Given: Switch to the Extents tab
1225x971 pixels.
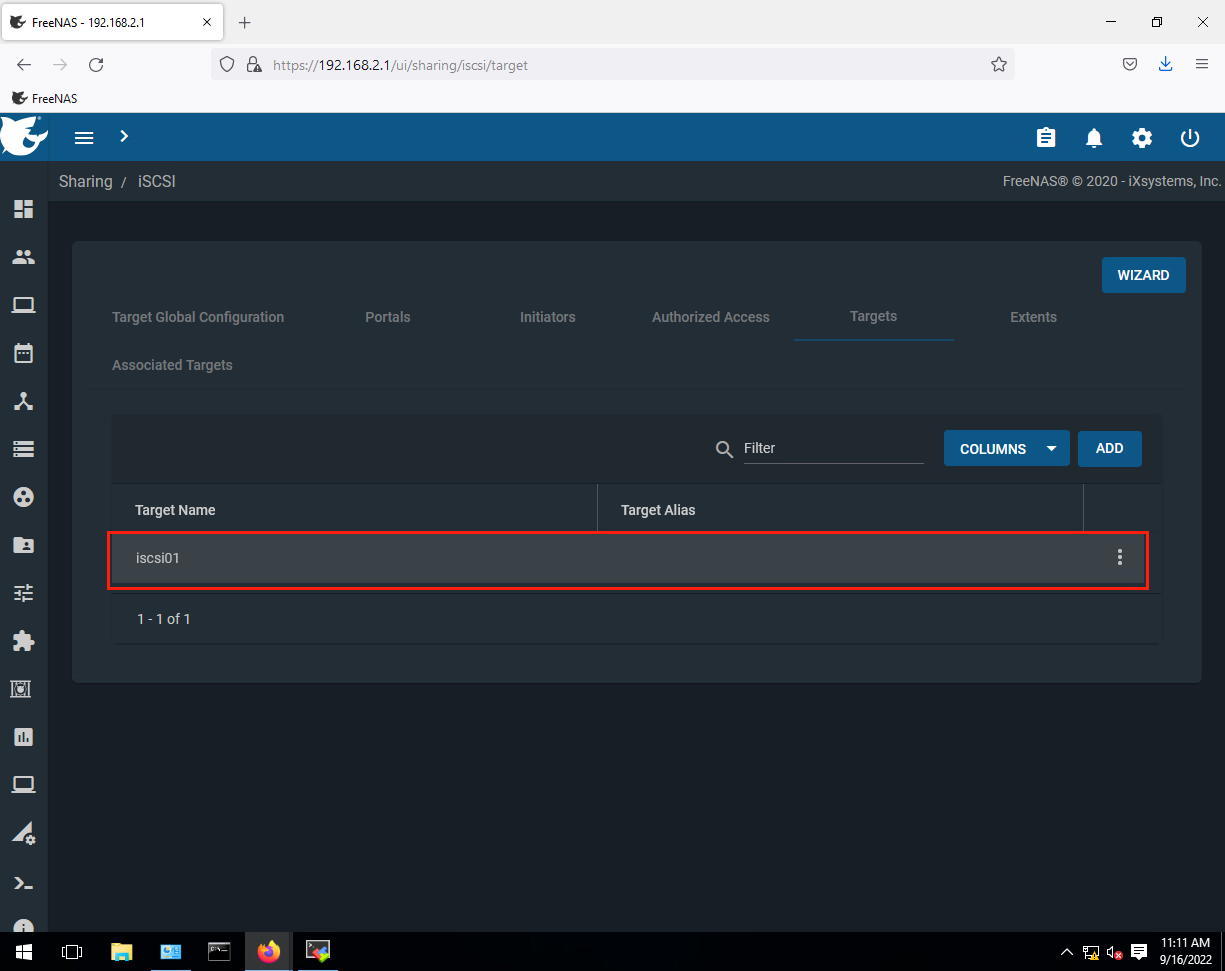Looking at the screenshot, I should [1034, 317].
